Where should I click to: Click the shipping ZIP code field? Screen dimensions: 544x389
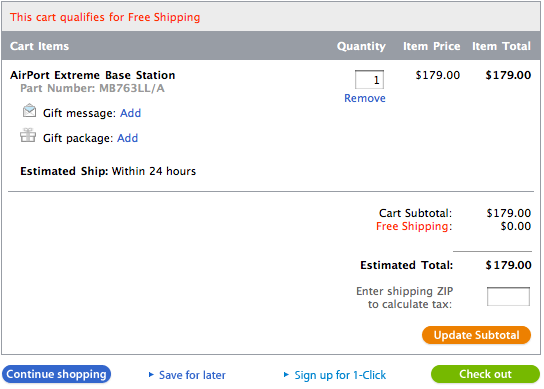coord(508,296)
